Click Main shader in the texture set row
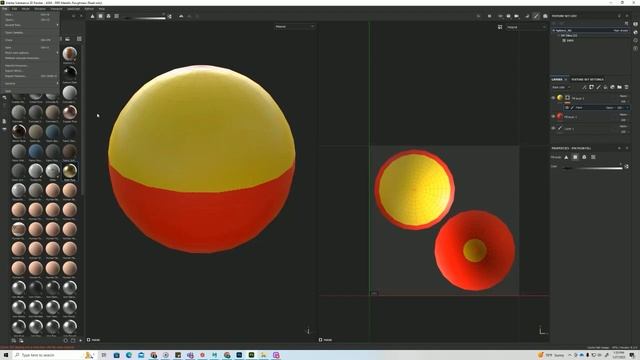 tap(620, 31)
